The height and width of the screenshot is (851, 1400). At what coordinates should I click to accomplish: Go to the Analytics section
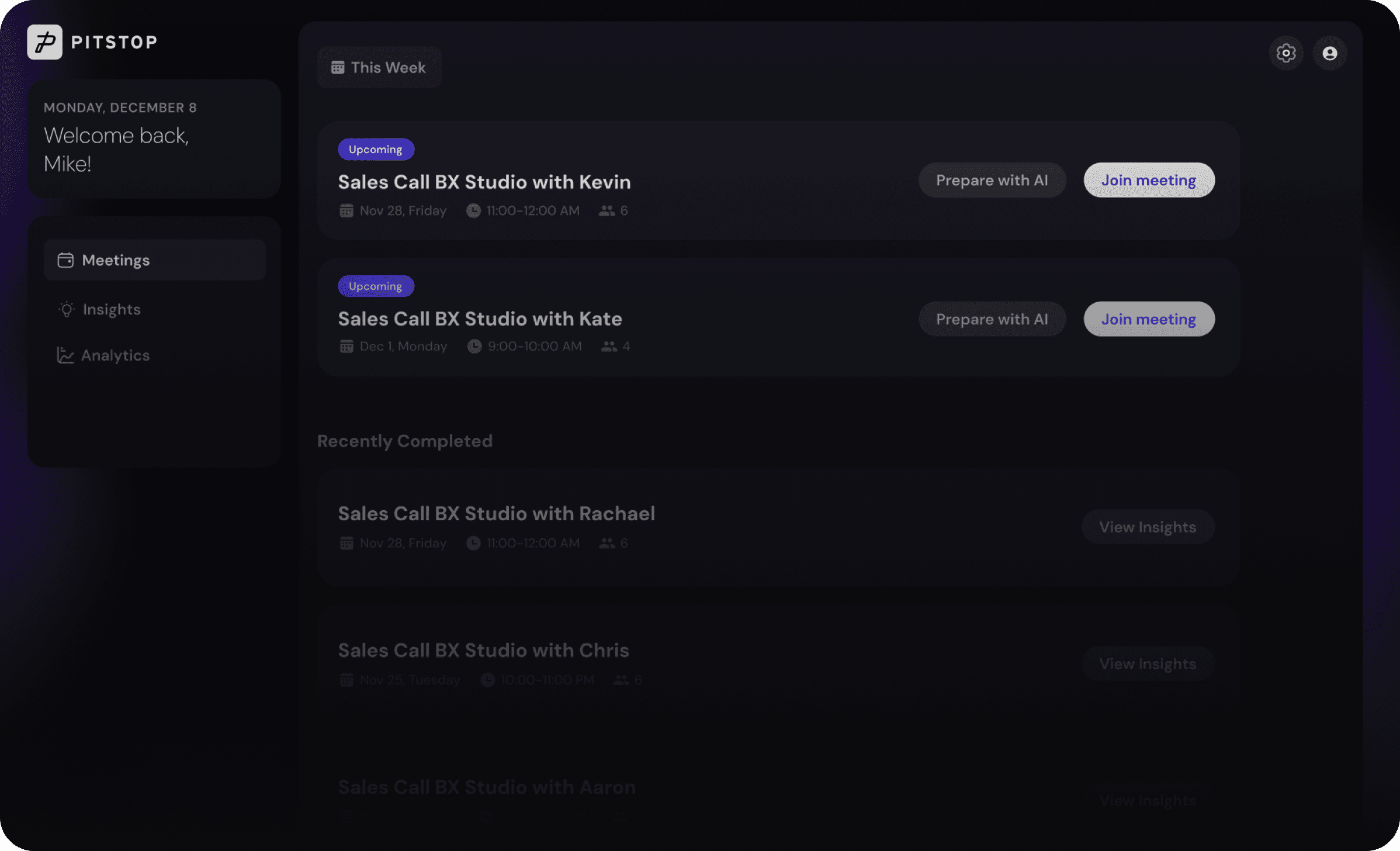(x=115, y=355)
